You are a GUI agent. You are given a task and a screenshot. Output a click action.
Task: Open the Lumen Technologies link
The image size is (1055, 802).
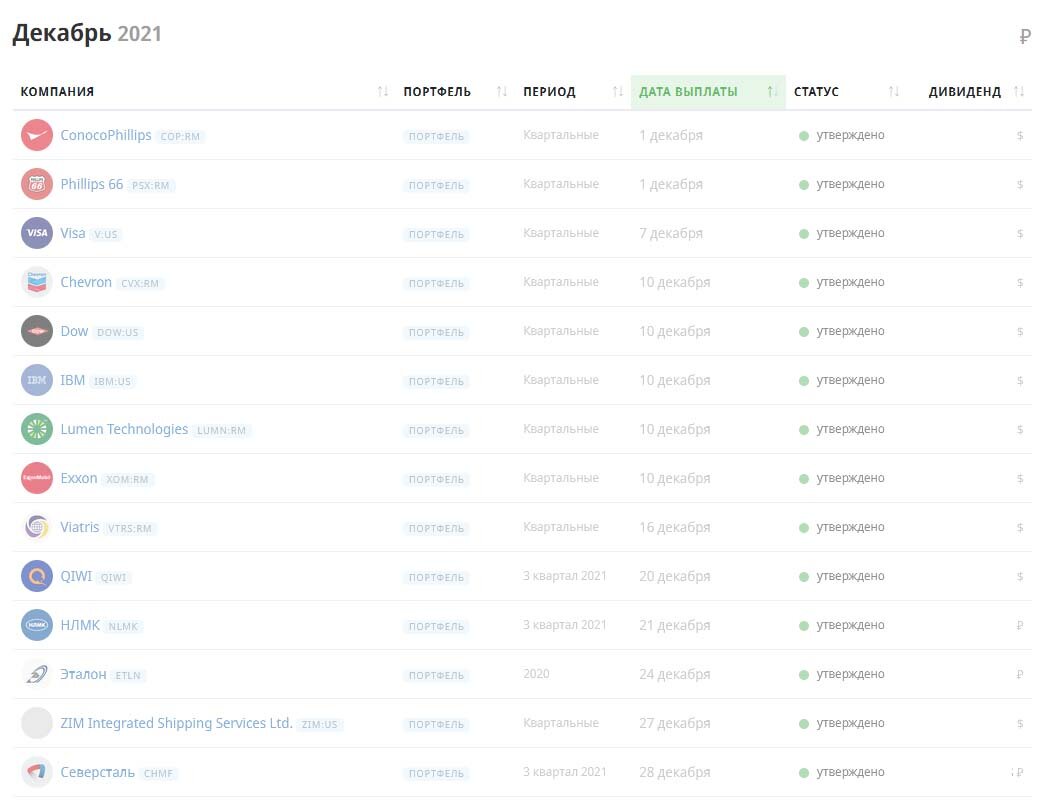tap(124, 429)
